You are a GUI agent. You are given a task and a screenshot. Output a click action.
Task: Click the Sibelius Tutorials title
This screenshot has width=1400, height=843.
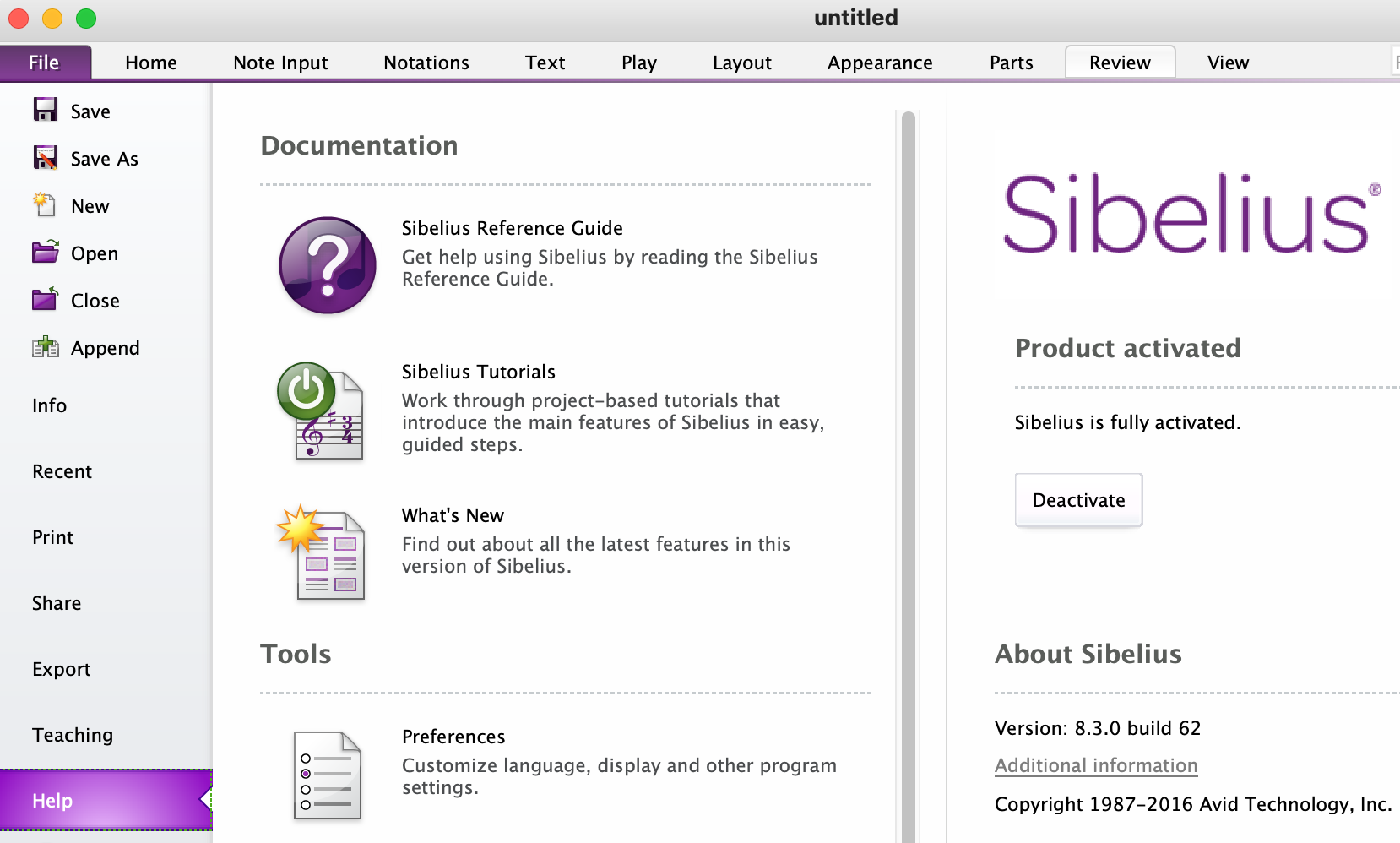479,372
